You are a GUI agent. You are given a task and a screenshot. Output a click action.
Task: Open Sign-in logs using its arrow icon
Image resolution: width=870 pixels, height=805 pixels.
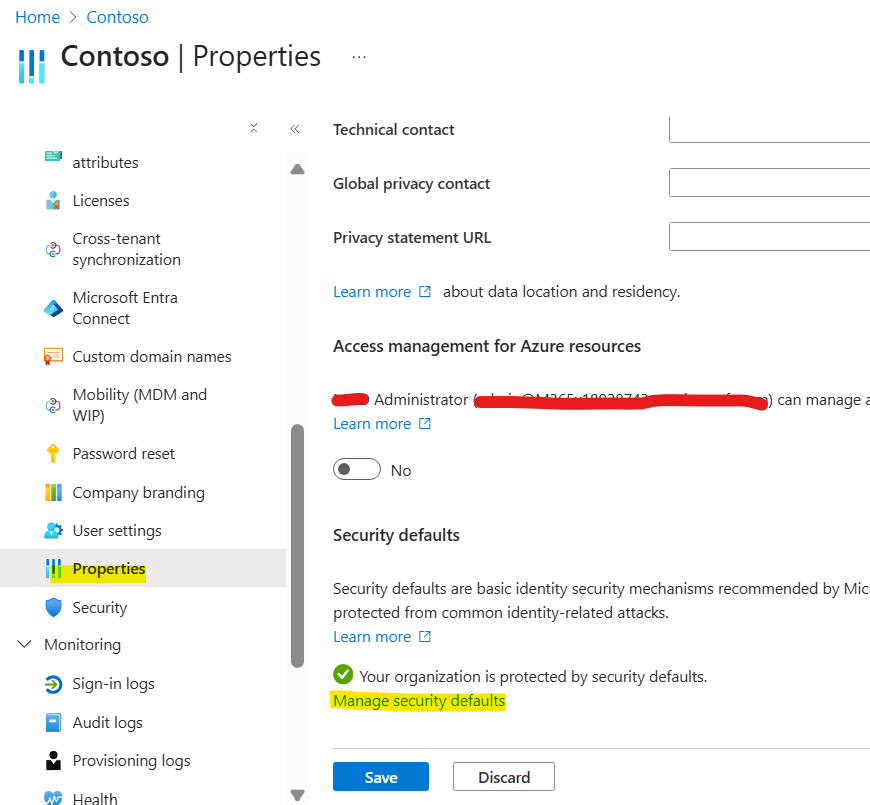point(55,684)
